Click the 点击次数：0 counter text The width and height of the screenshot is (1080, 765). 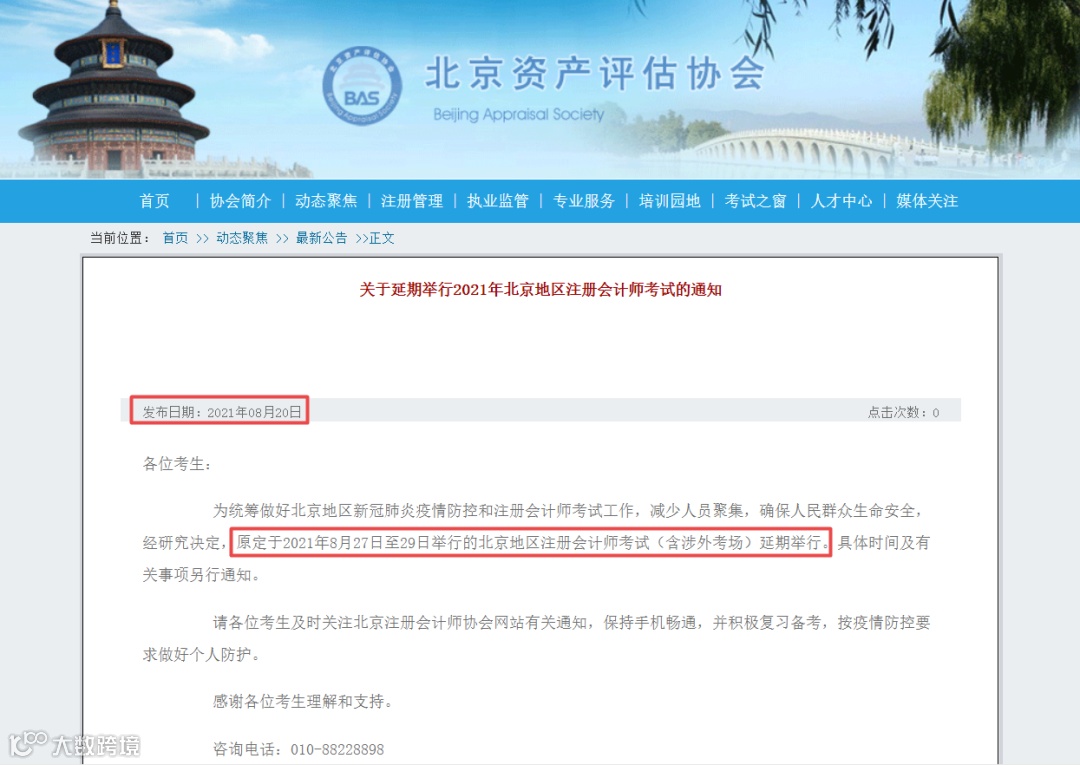pos(904,412)
